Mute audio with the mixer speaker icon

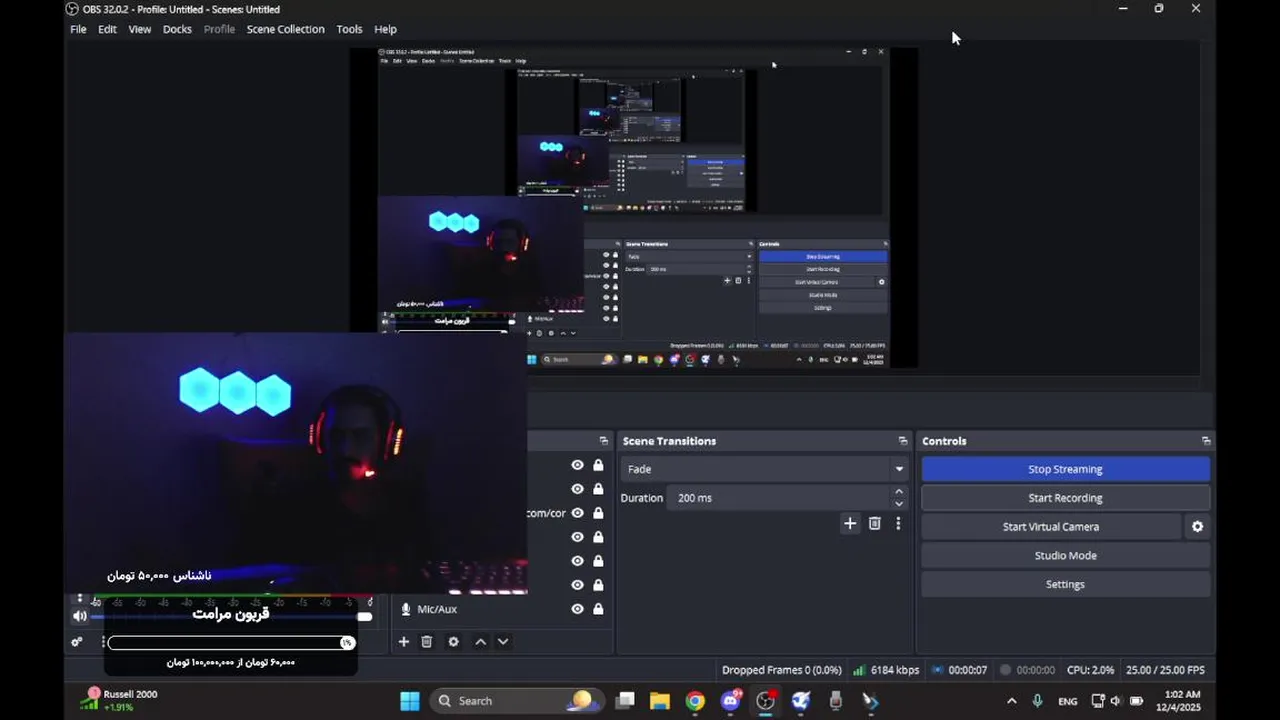point(80,616)
